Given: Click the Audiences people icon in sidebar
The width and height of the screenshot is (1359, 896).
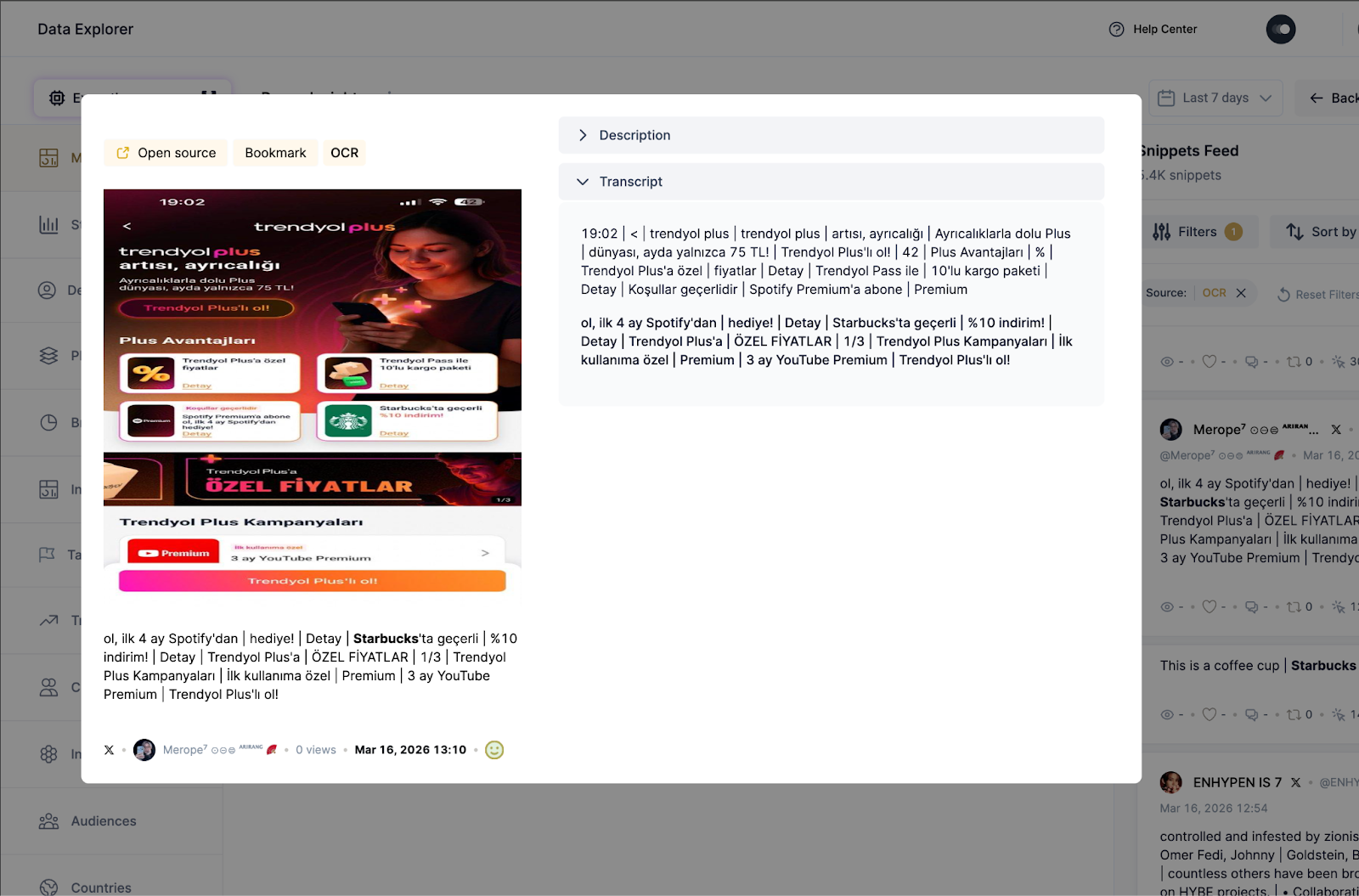Looking at the screenshot, I should pos(48,821).
